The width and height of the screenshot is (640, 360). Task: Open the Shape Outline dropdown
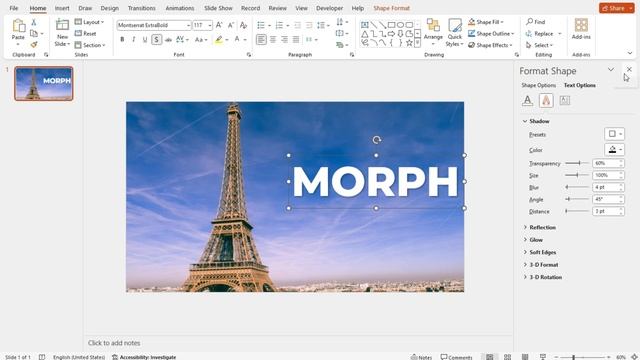click(491, 33)
